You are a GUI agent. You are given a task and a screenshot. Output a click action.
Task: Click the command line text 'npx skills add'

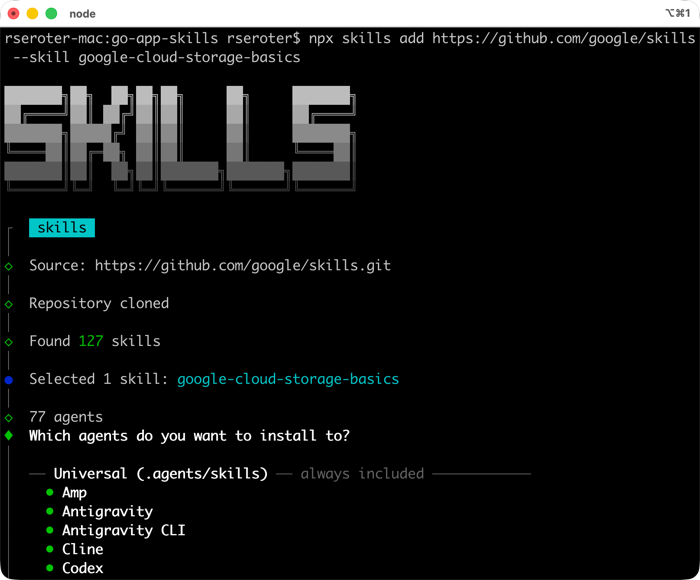tap(366, 38)
